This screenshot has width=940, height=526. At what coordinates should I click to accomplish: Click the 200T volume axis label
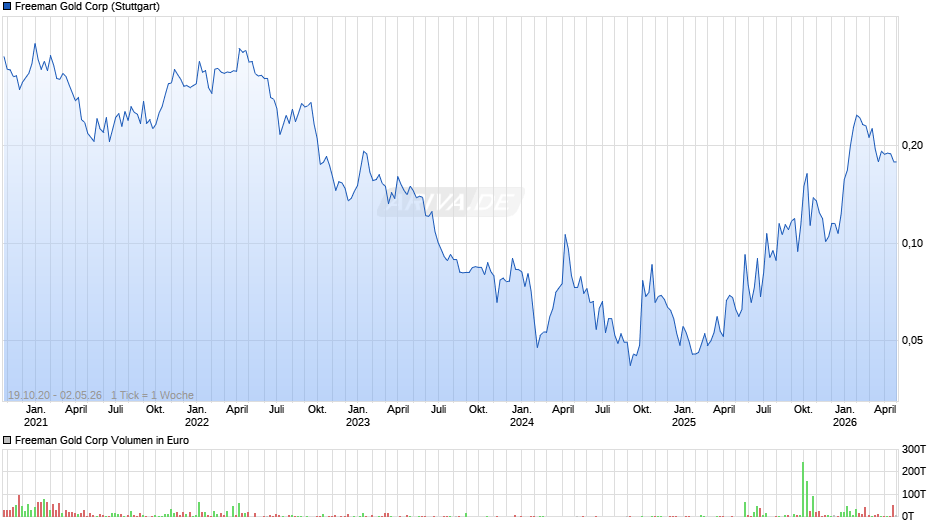click(914, 471)
